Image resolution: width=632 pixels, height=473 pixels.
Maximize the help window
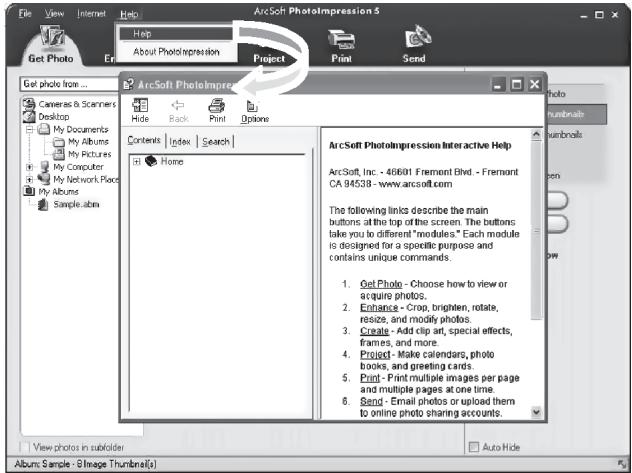516,85
